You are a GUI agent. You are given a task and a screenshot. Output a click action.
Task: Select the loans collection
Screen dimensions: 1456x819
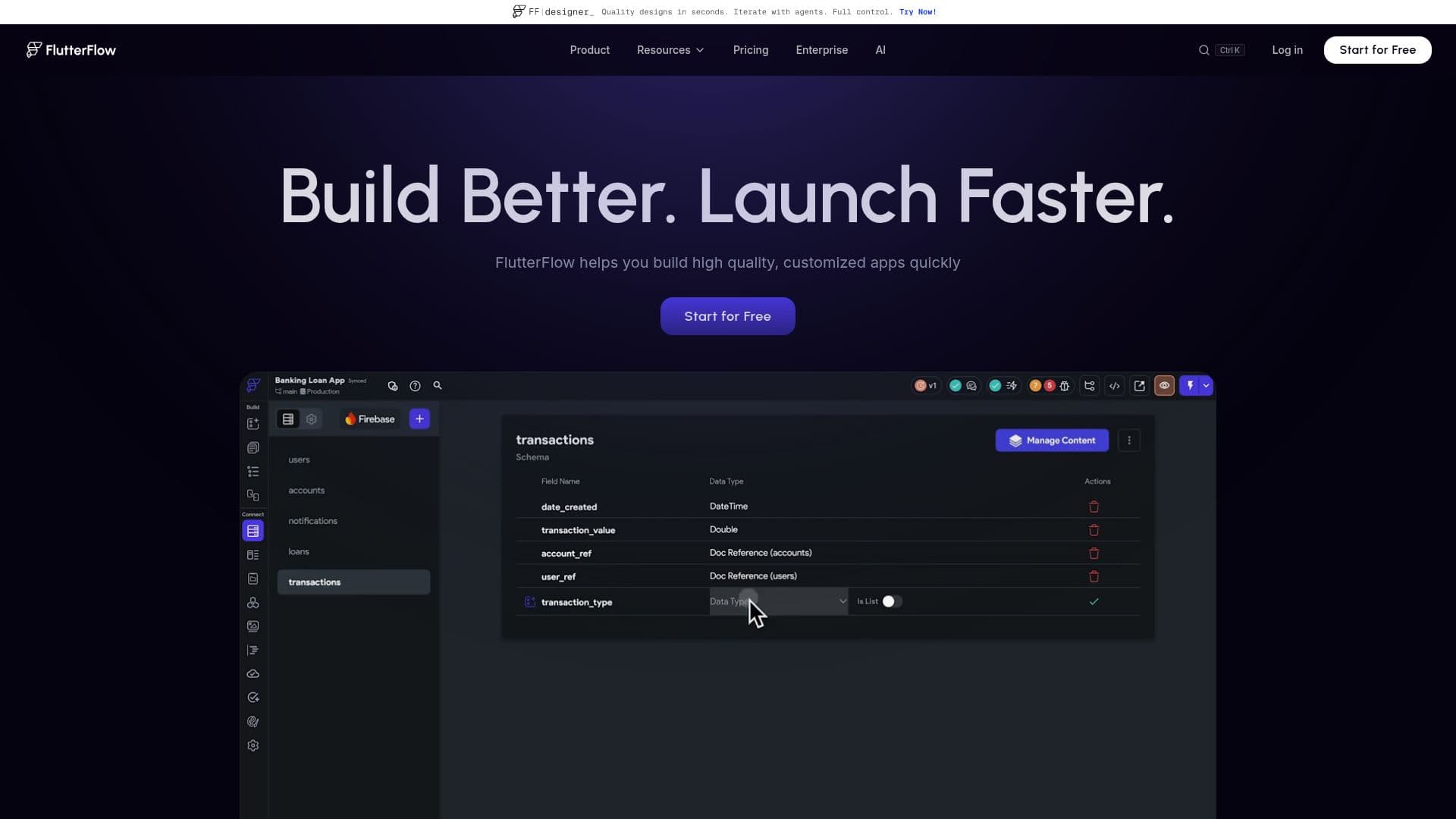coord(299,552)
